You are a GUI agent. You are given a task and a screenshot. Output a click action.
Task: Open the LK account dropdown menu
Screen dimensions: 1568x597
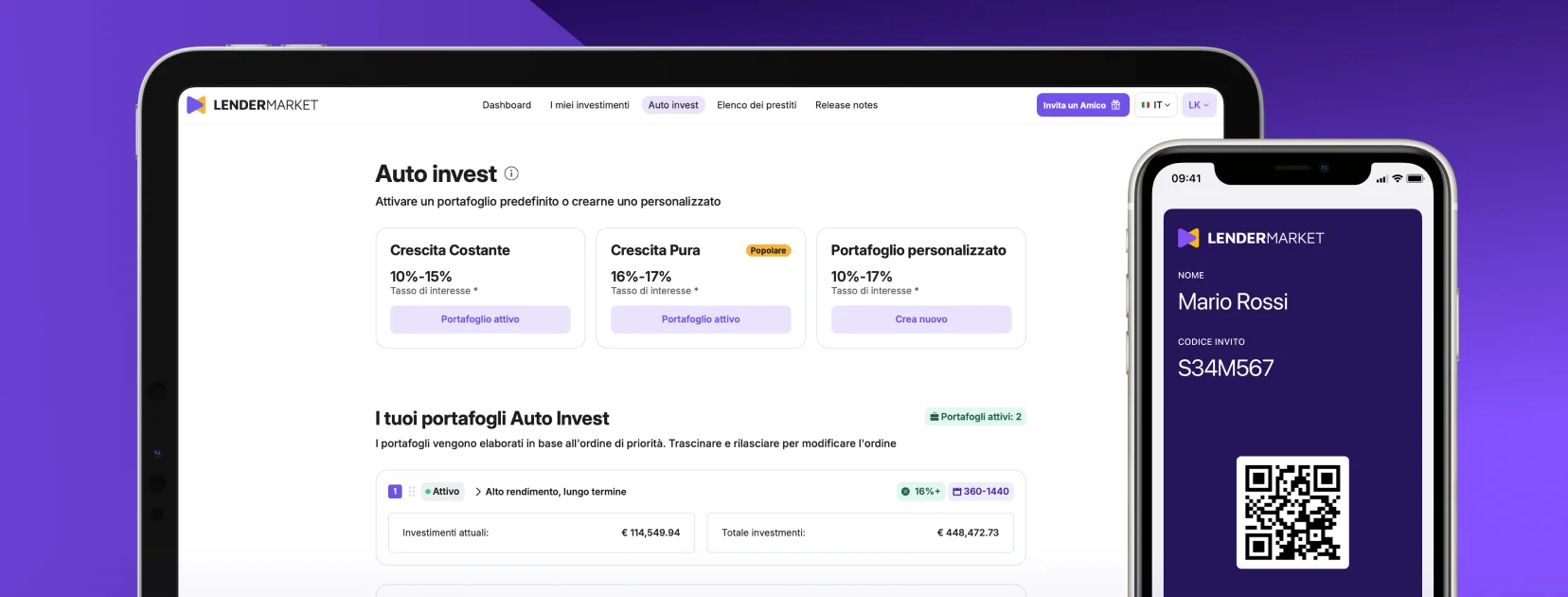click(1198, 105)
